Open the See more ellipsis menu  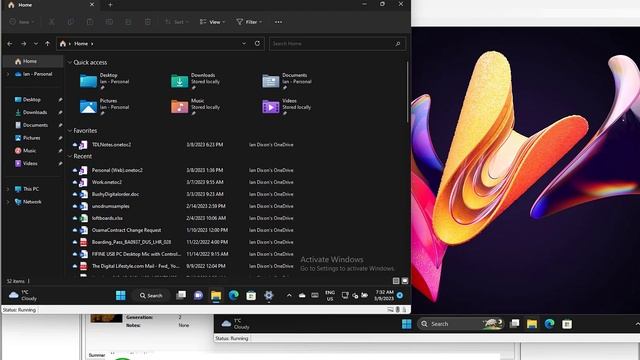278,22
